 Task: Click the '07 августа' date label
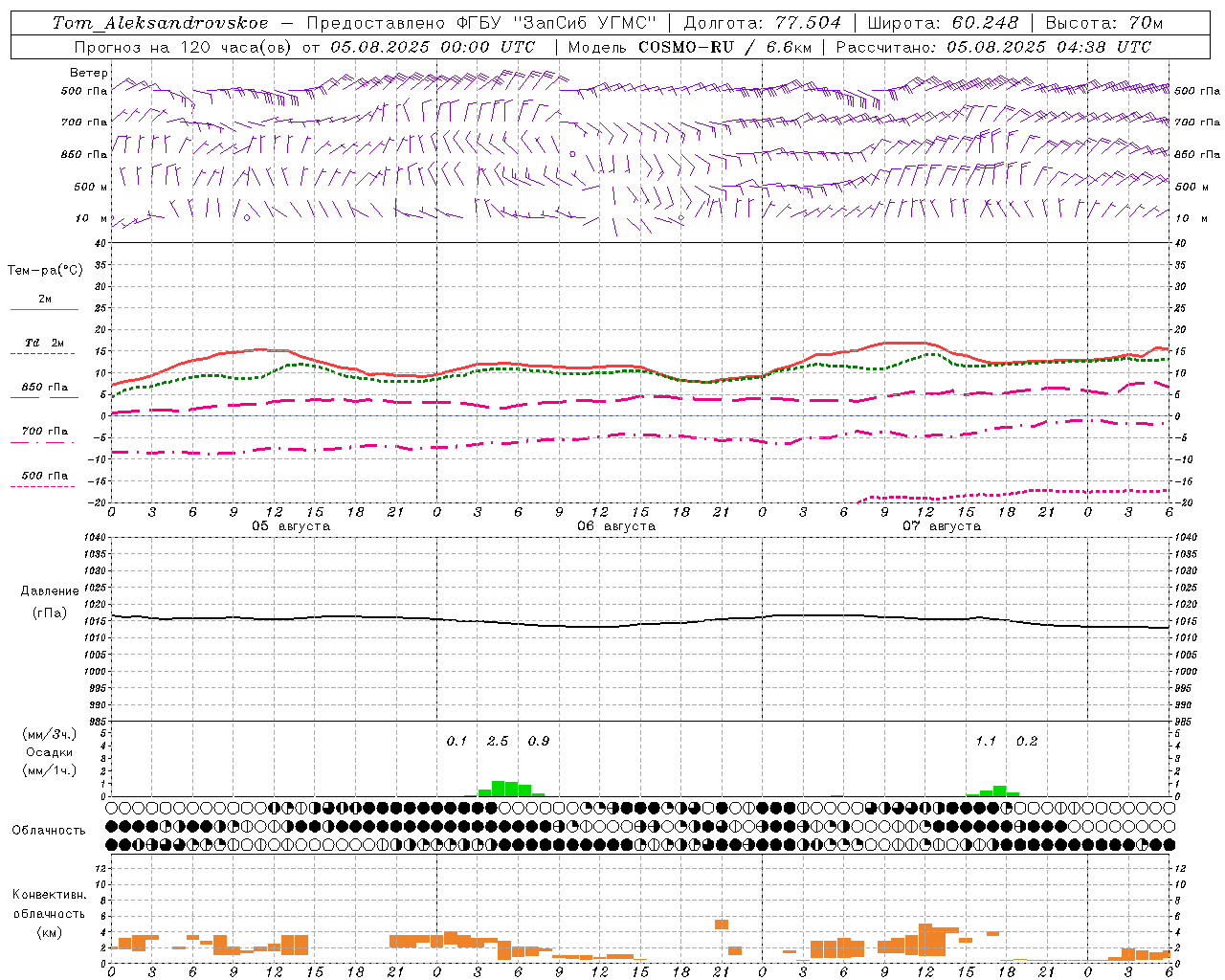[942, 526]
